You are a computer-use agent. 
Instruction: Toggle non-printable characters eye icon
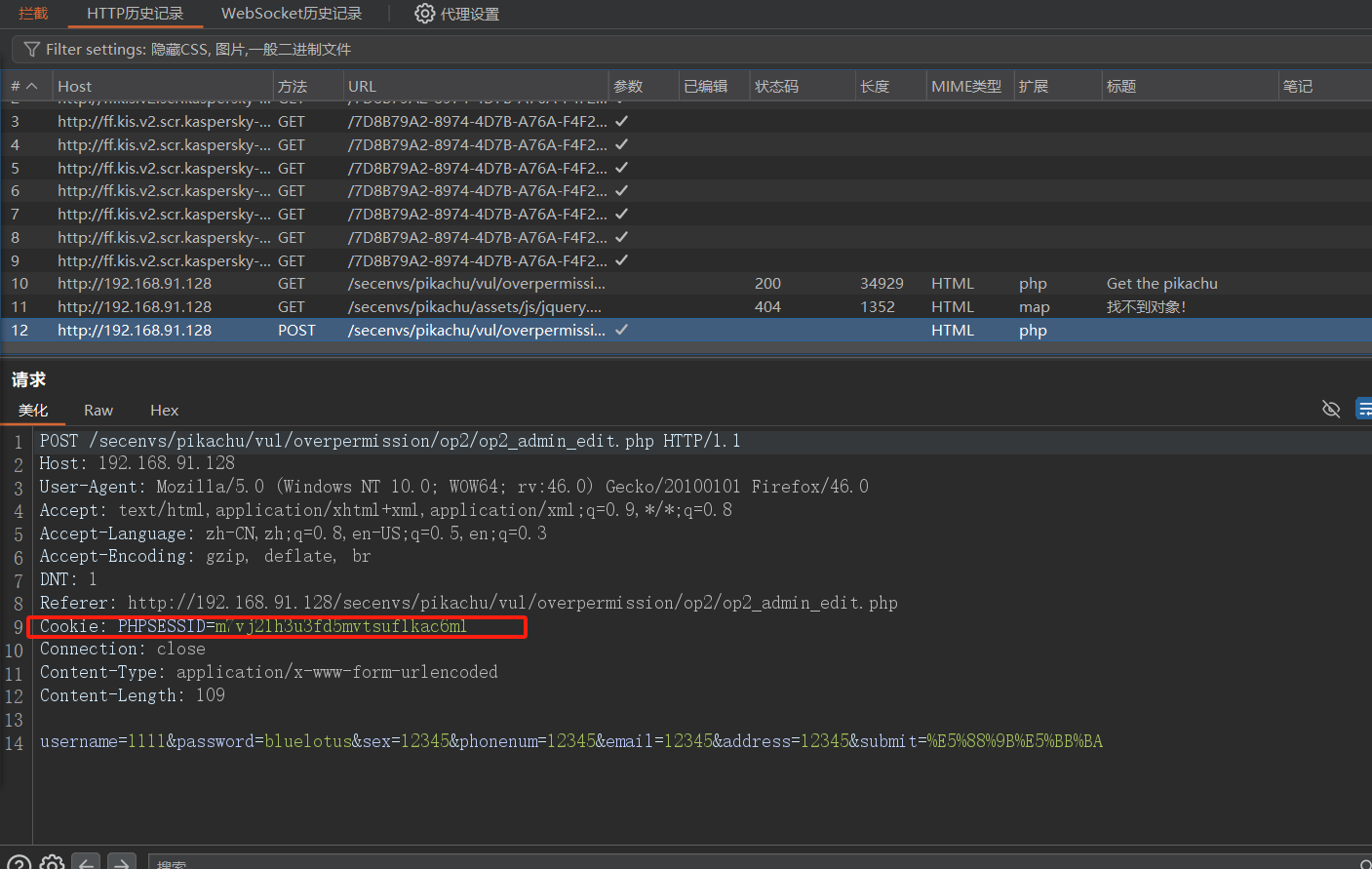pyautogui.click(x=1331, y=409)
